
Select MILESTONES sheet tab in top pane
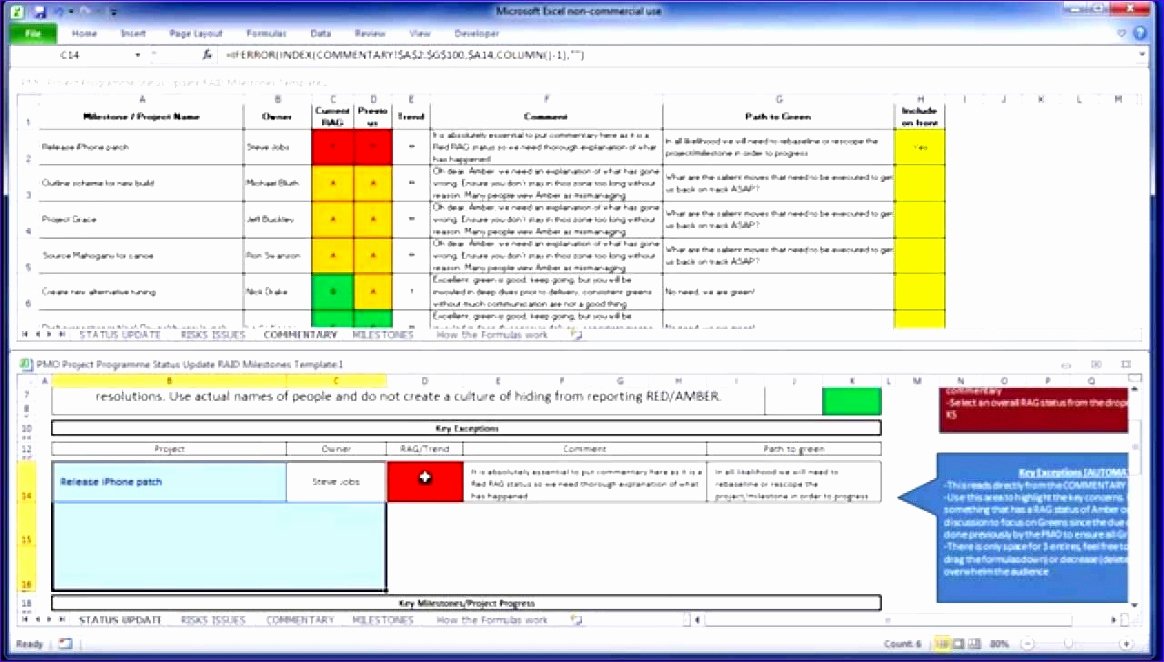coord(383,335)
